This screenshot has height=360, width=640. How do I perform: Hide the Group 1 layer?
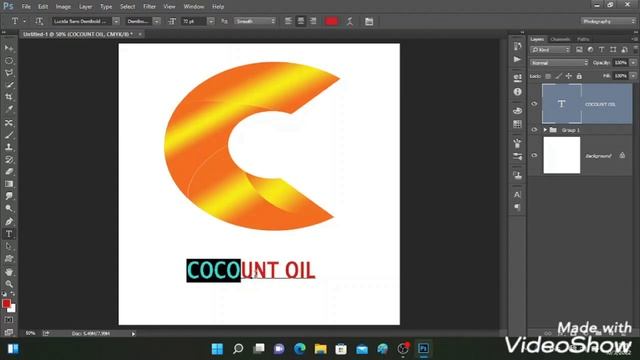pyautogui.click(x=534, y=130)
